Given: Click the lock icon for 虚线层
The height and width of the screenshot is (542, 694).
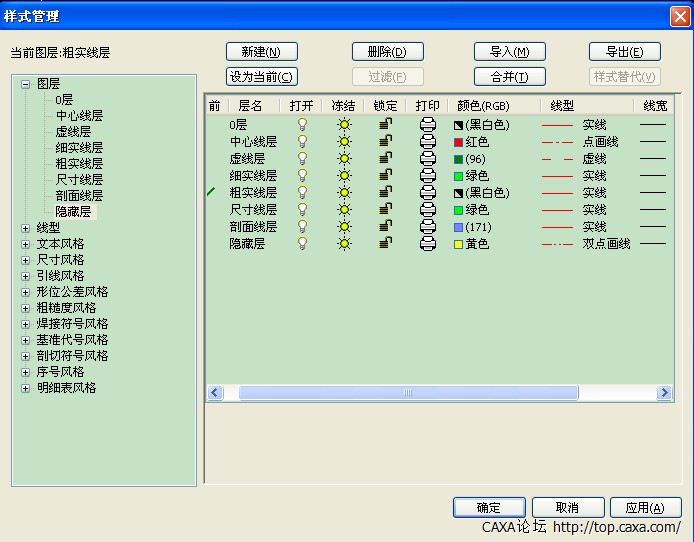Looking at the screenshot, I should (x=385, y=159).
